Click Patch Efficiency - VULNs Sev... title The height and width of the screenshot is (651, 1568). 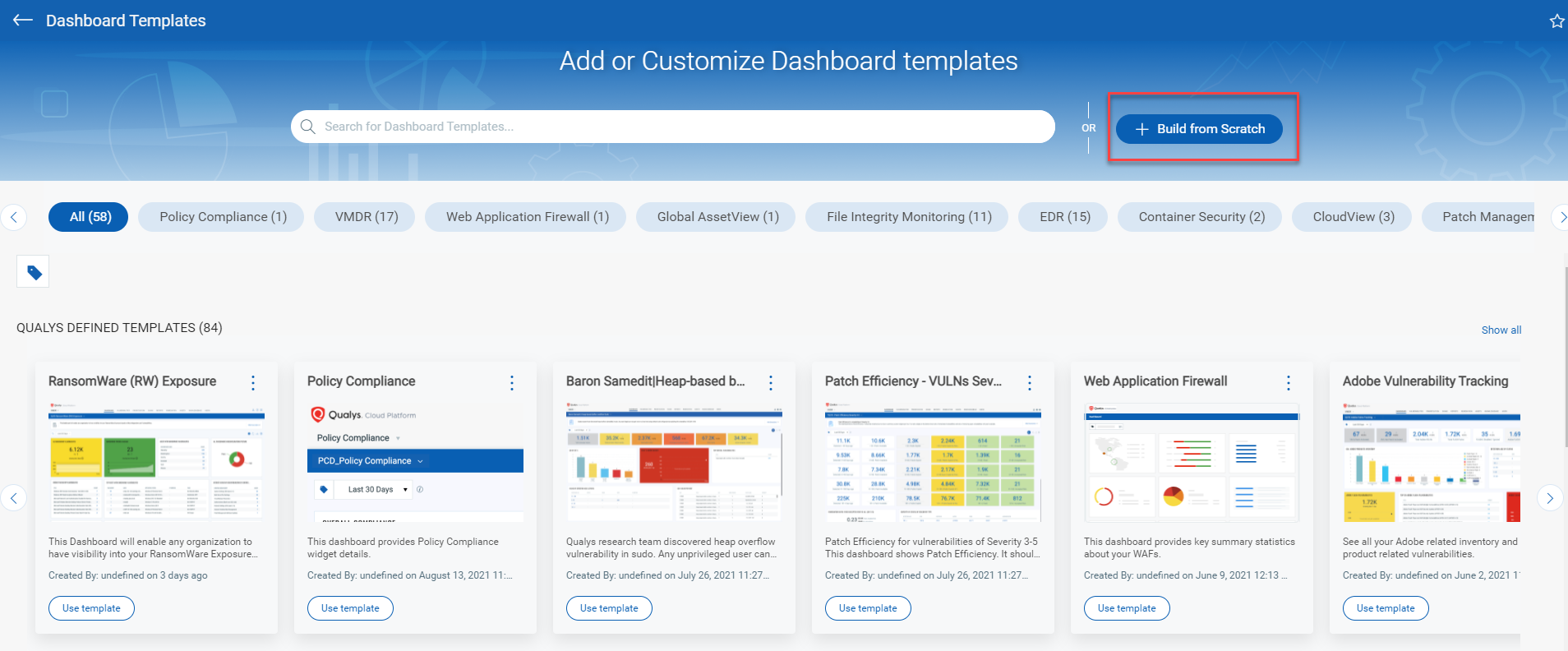913,381
